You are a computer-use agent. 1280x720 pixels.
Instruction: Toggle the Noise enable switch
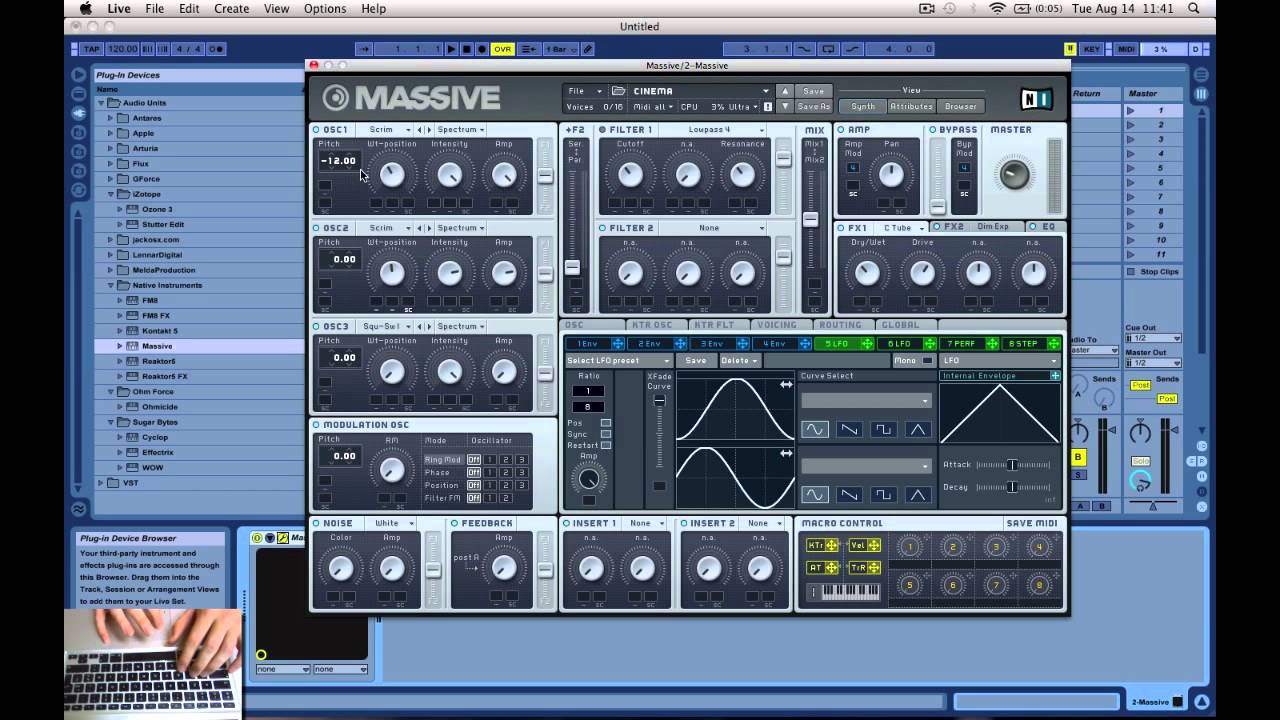pos(316,523)
